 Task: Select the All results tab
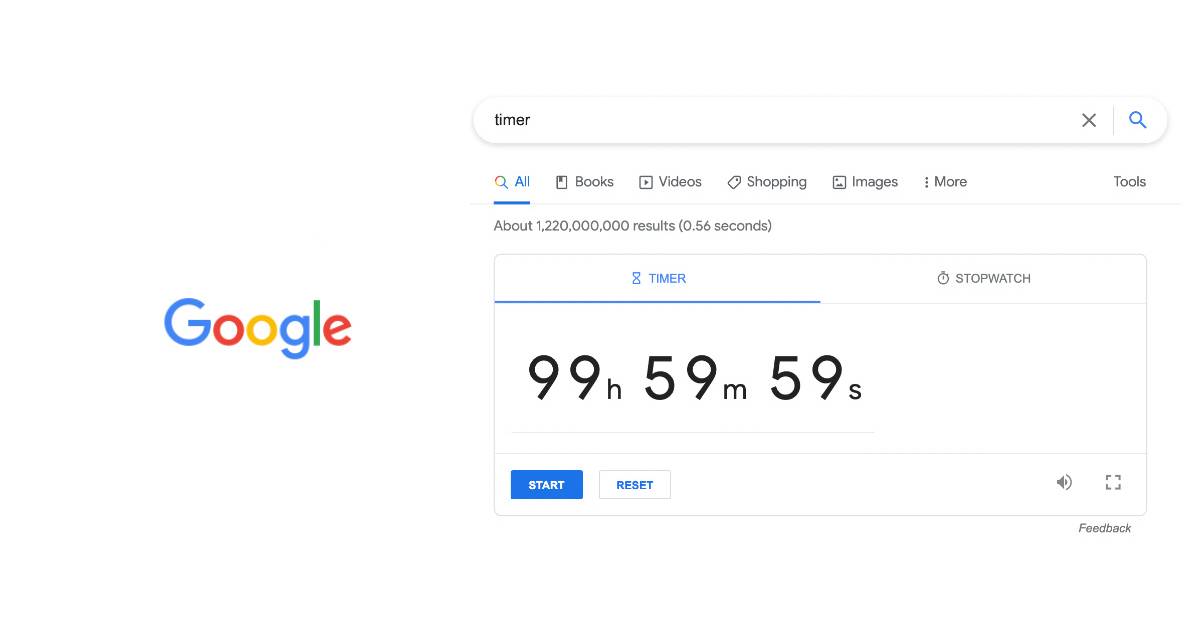[x=512, y=182]
